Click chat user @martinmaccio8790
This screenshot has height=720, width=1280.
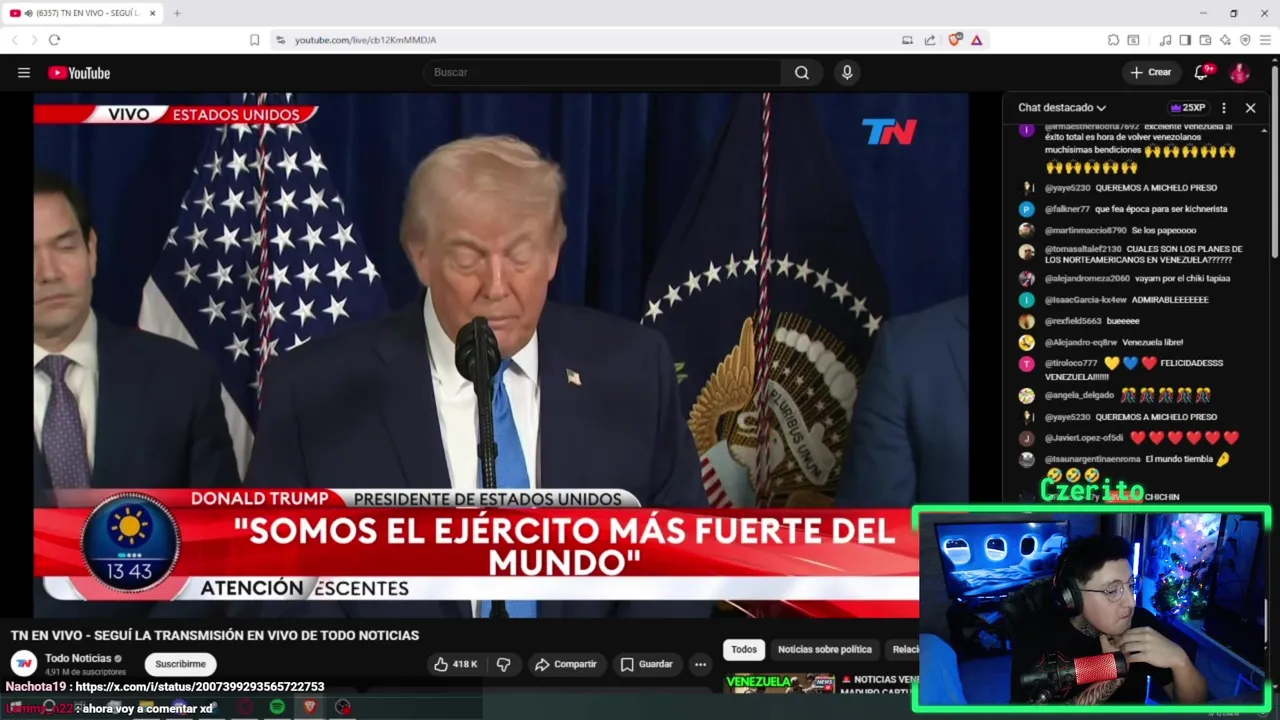1085,230
